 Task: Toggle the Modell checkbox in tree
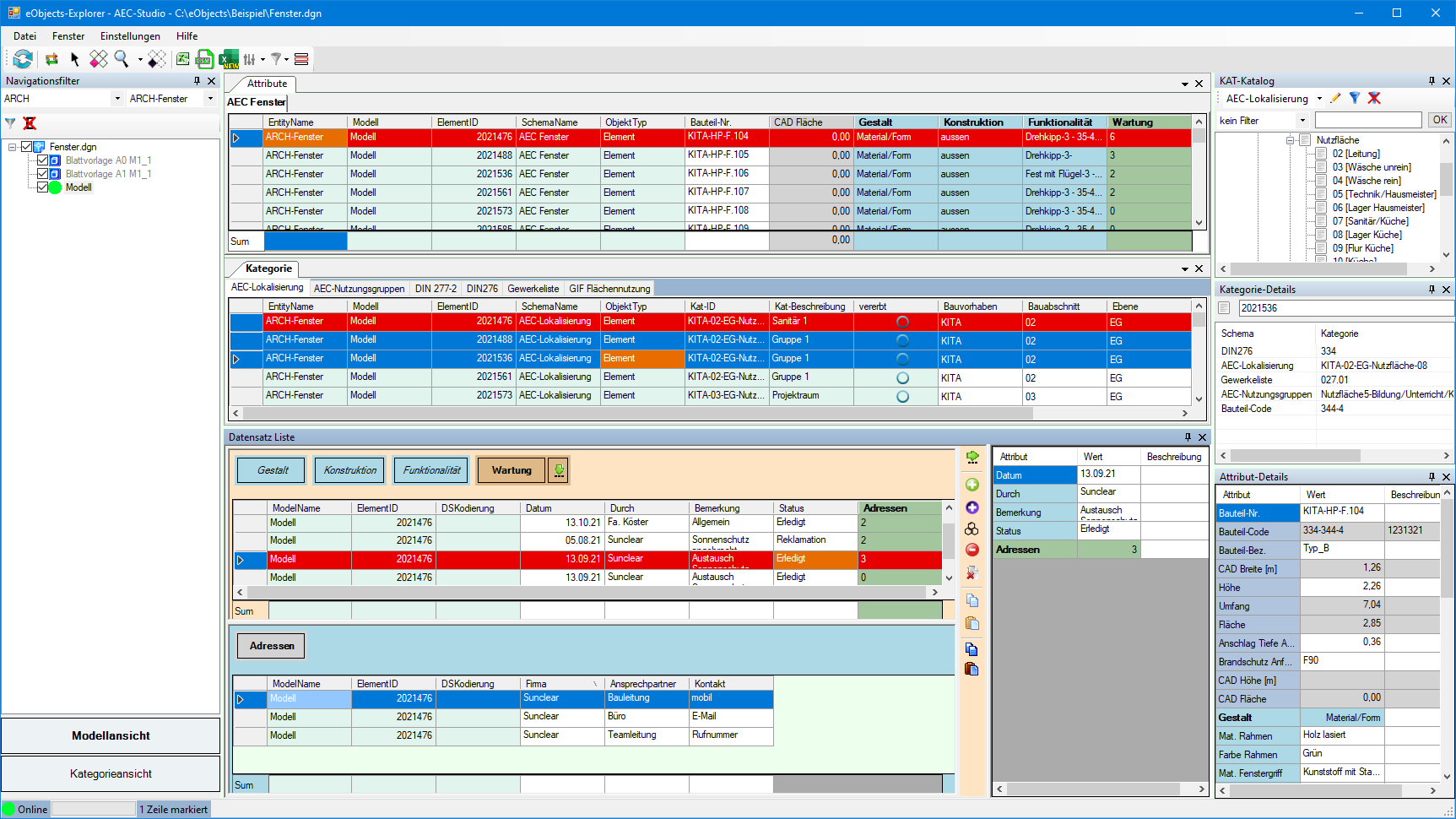[x=43, y=187]
